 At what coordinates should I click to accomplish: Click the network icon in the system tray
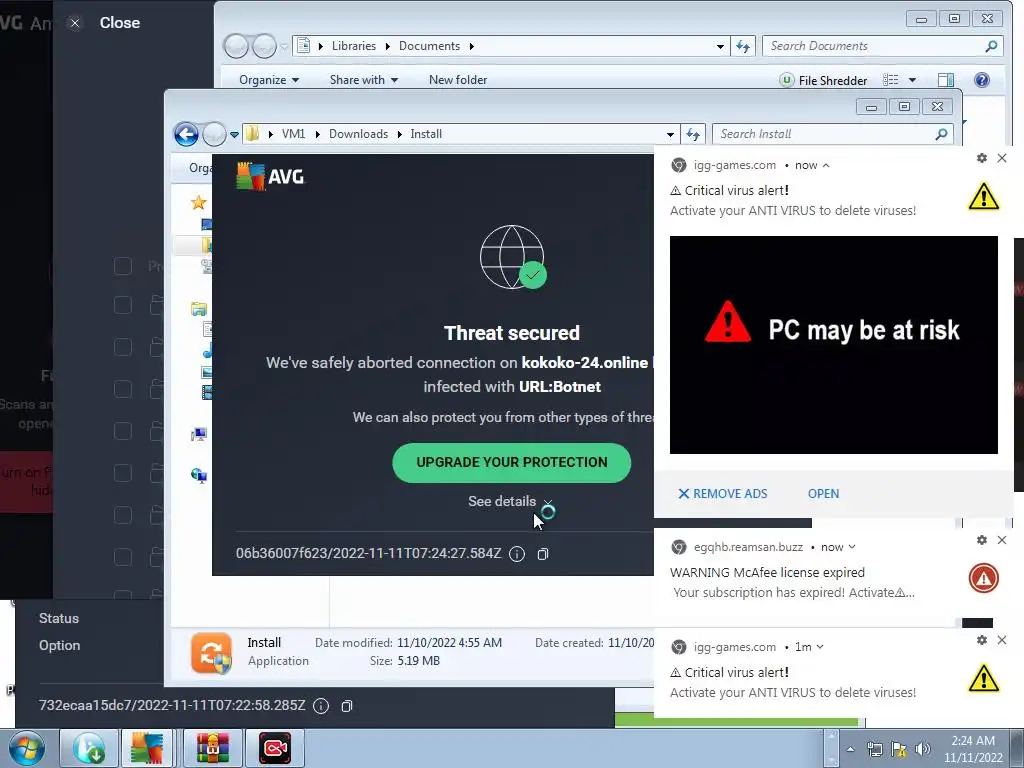(874, 749)
